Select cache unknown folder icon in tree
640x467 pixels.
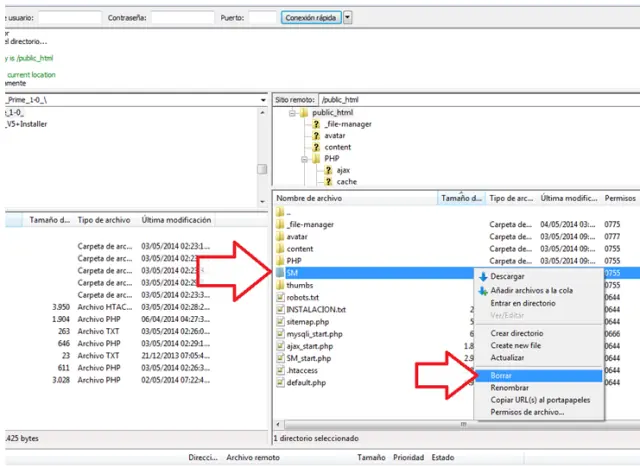328,182
